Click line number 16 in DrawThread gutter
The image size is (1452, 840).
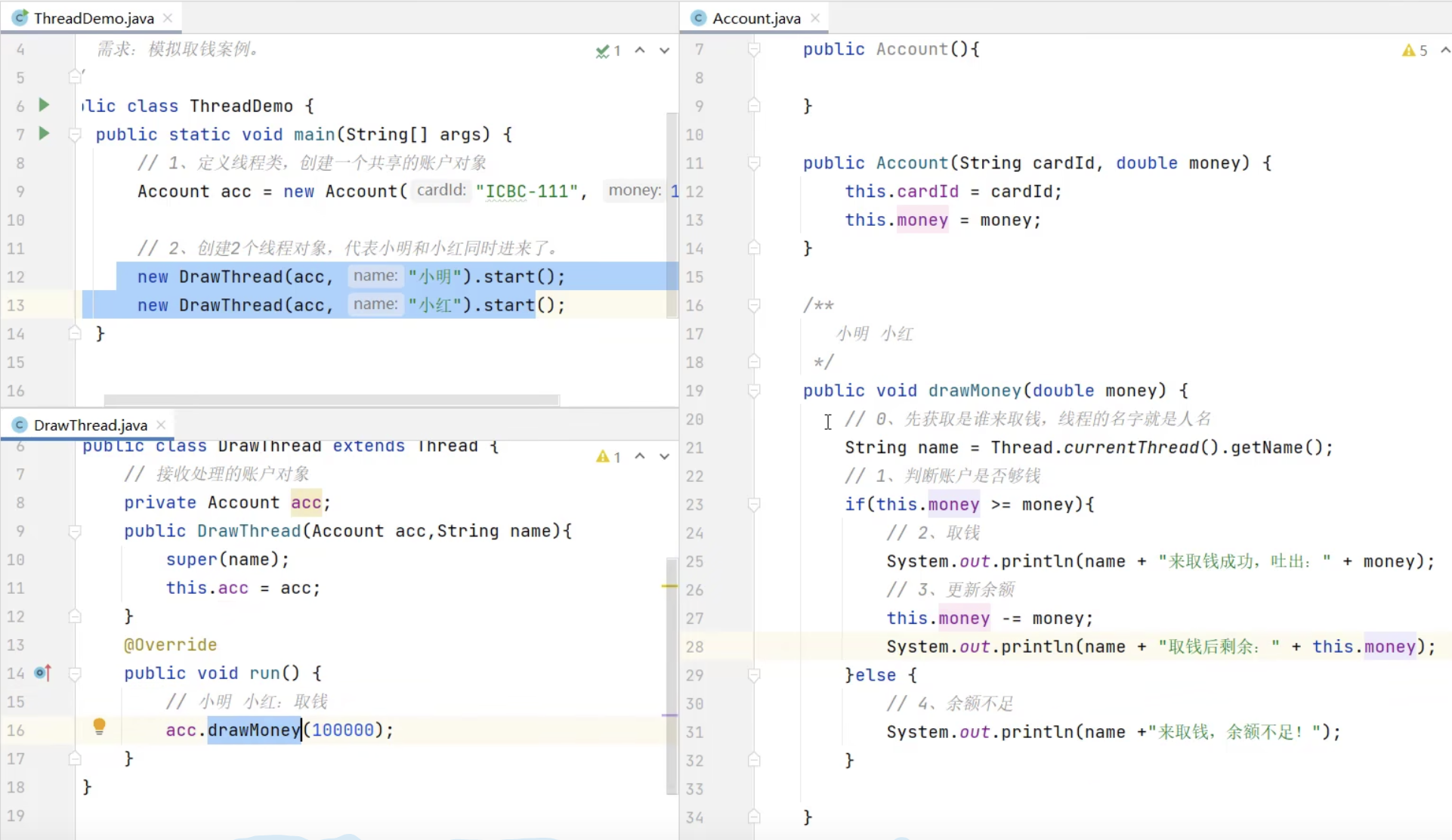pos(15,730)
